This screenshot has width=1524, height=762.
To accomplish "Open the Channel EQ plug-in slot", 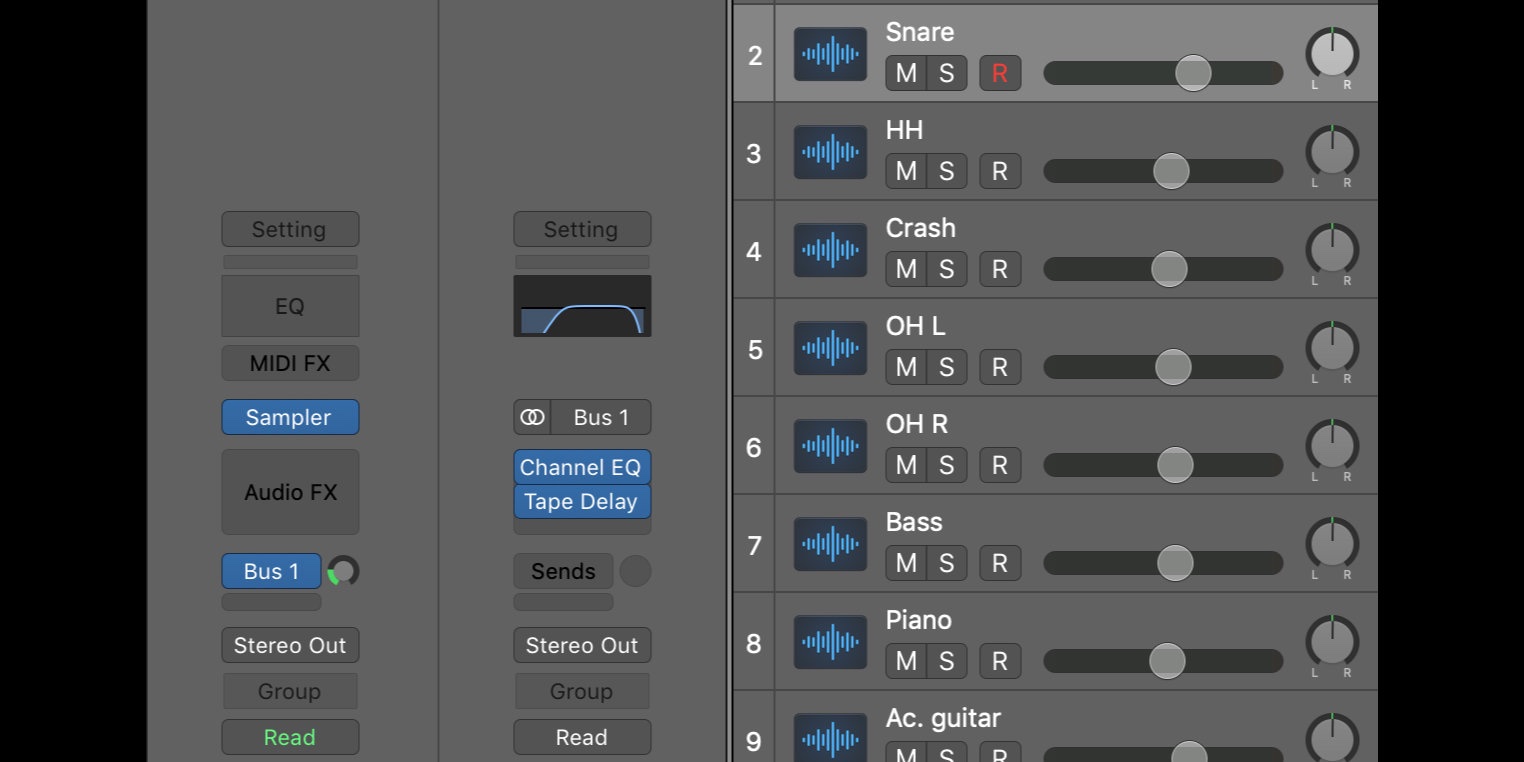I will point(582,467).
